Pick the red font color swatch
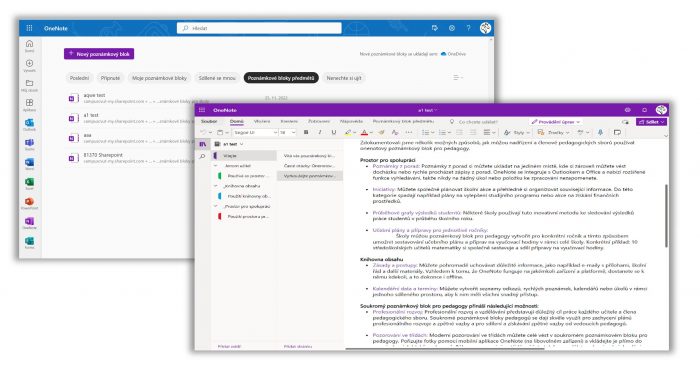700x367 pixels. (364, 133)
